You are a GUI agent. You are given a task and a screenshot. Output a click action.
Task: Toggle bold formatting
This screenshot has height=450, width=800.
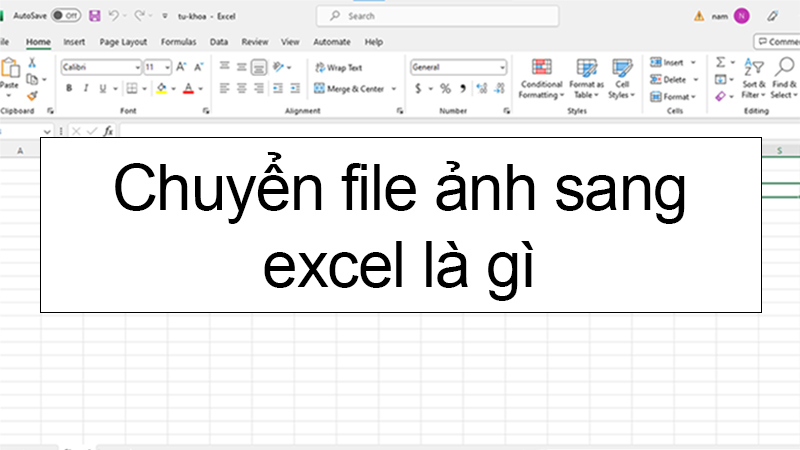(70, 89)
